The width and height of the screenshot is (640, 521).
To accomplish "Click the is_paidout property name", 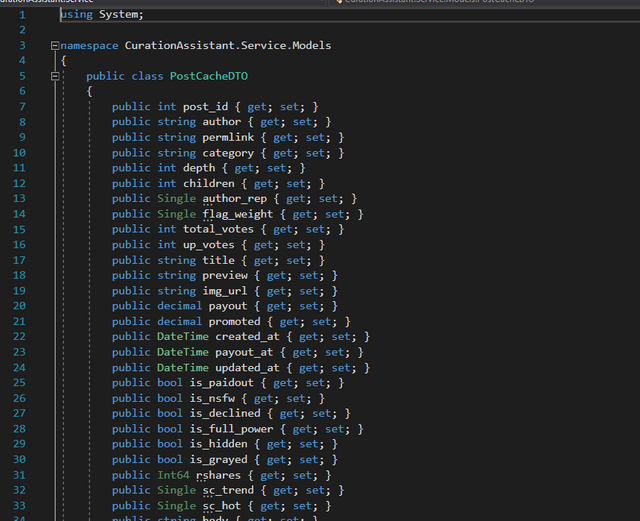I will point(222,383).
